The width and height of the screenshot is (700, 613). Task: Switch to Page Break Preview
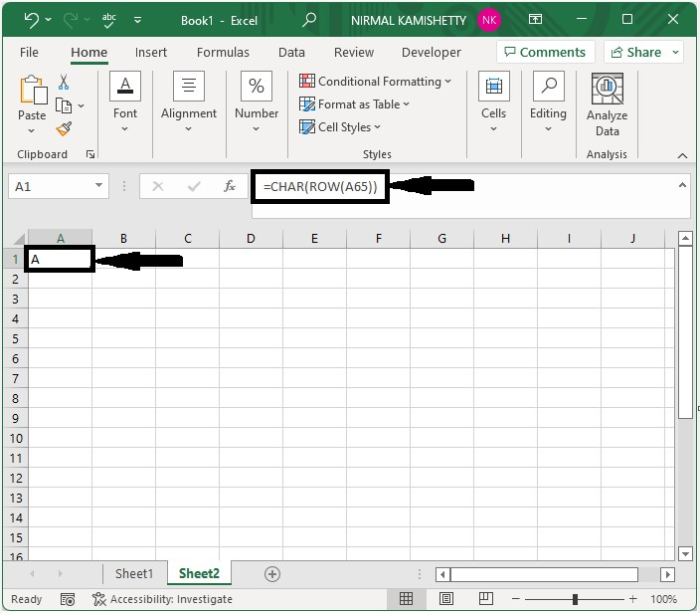(486, 599)
